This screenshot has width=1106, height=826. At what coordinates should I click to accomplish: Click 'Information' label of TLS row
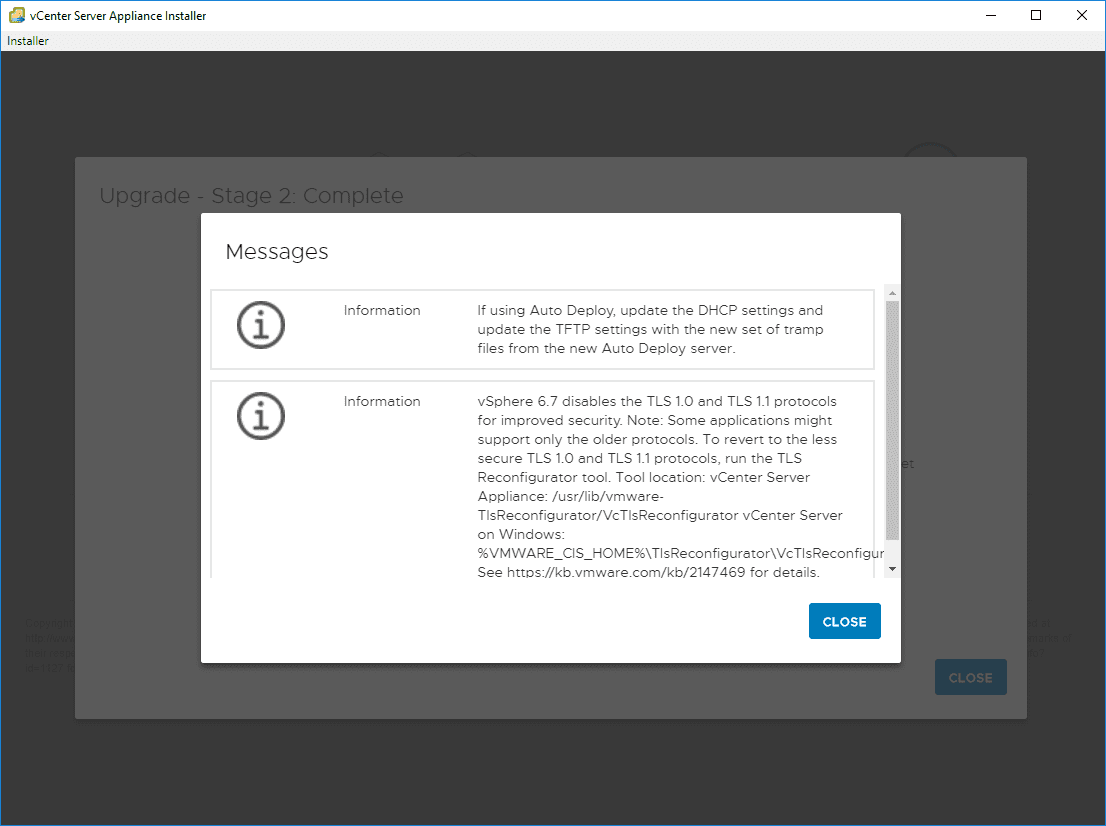(382, 401)
